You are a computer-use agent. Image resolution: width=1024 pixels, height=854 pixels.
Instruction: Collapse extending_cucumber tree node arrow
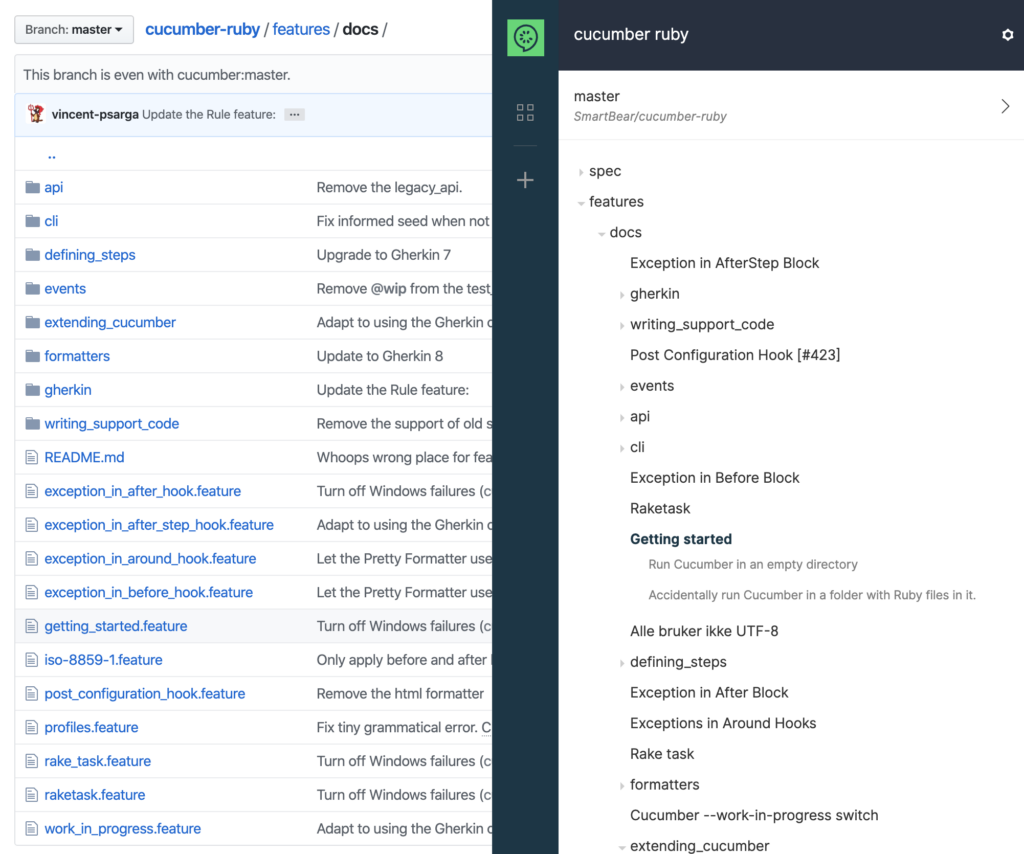click(x=622, y=847)
